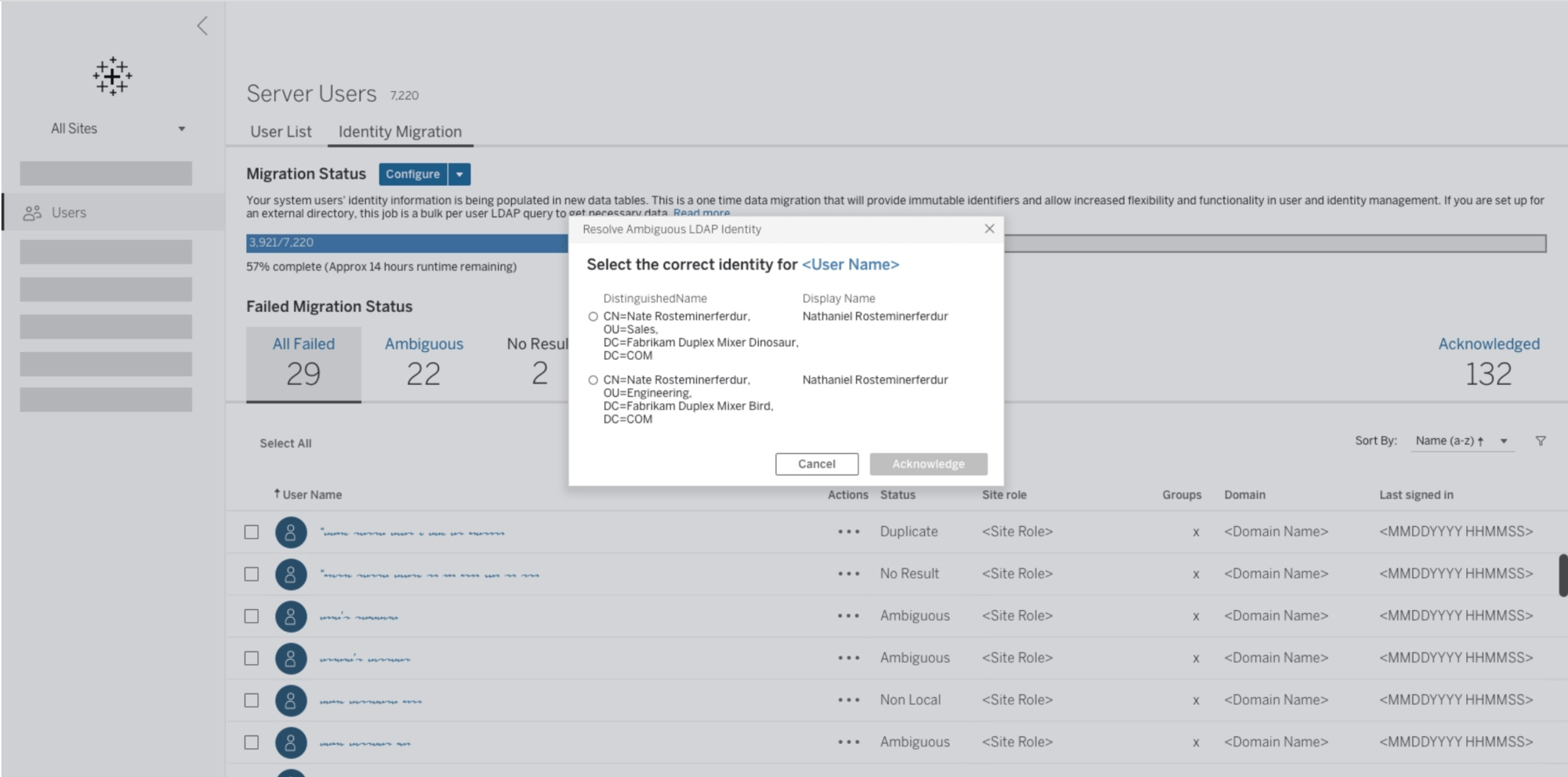Open actions menu for the No Result user

point(848,574)
